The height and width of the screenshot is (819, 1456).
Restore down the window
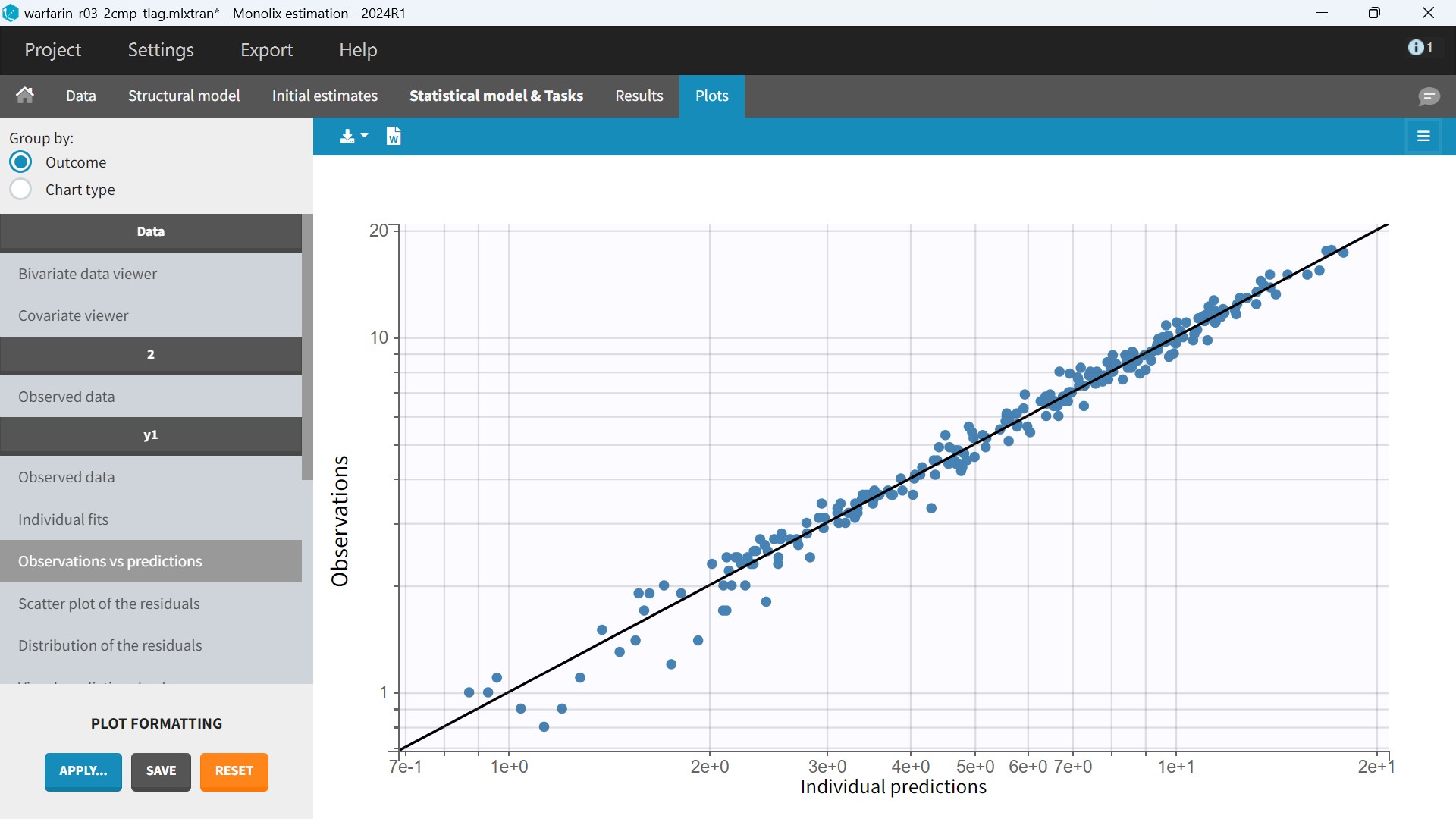(x=1374, y=13)
